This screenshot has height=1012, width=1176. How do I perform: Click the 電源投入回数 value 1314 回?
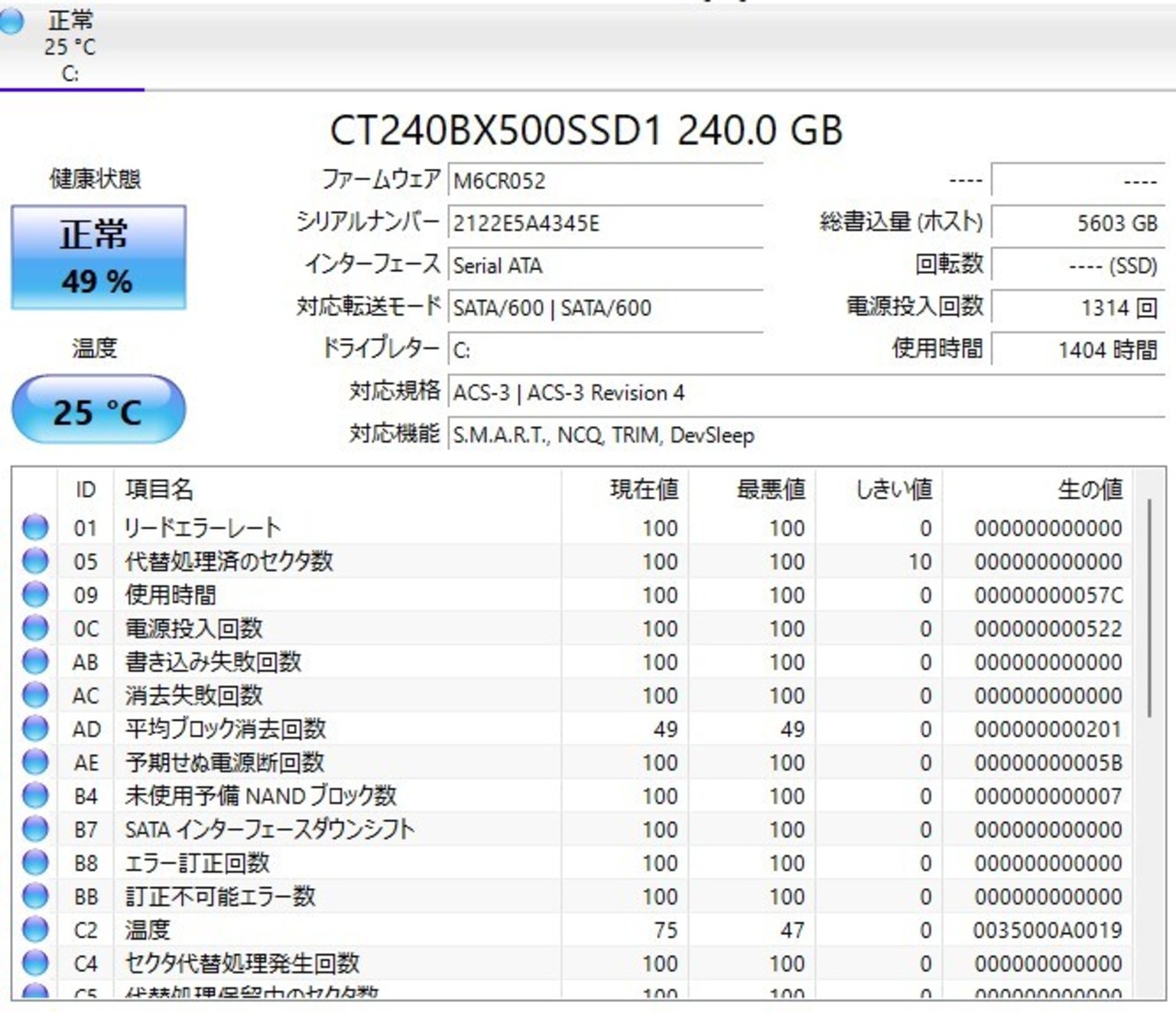coord(1078,308)
